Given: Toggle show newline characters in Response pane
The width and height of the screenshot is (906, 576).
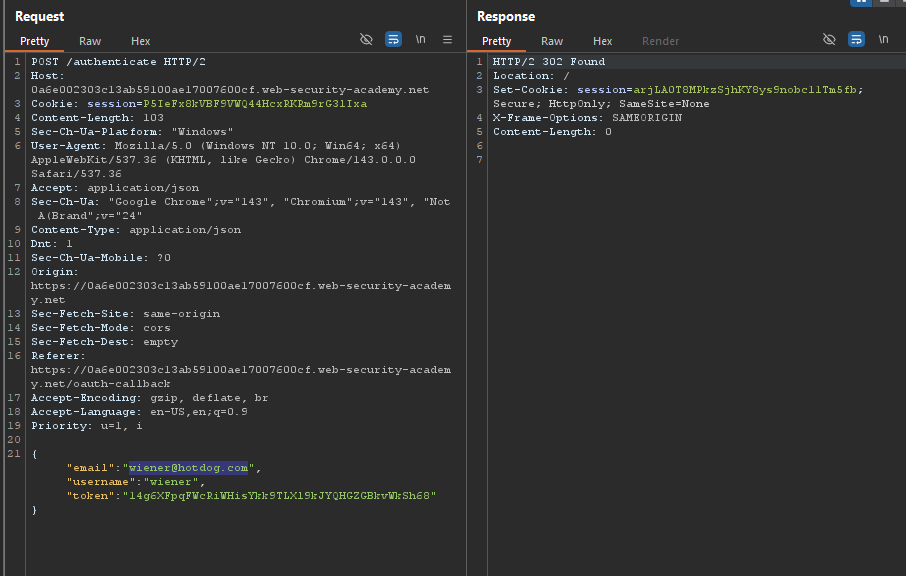Looking at the screenshot, I should point(883,39).
